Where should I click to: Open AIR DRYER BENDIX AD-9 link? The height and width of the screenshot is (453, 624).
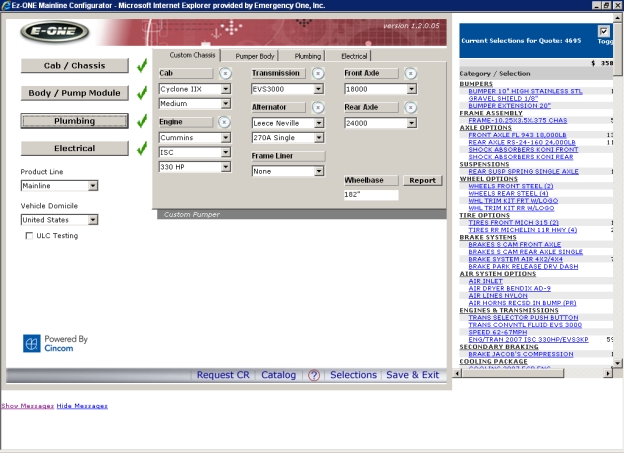point(509,288)
